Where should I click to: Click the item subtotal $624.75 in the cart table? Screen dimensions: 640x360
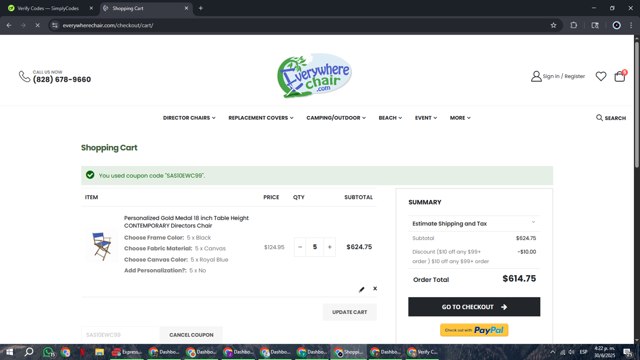(359, 247)
